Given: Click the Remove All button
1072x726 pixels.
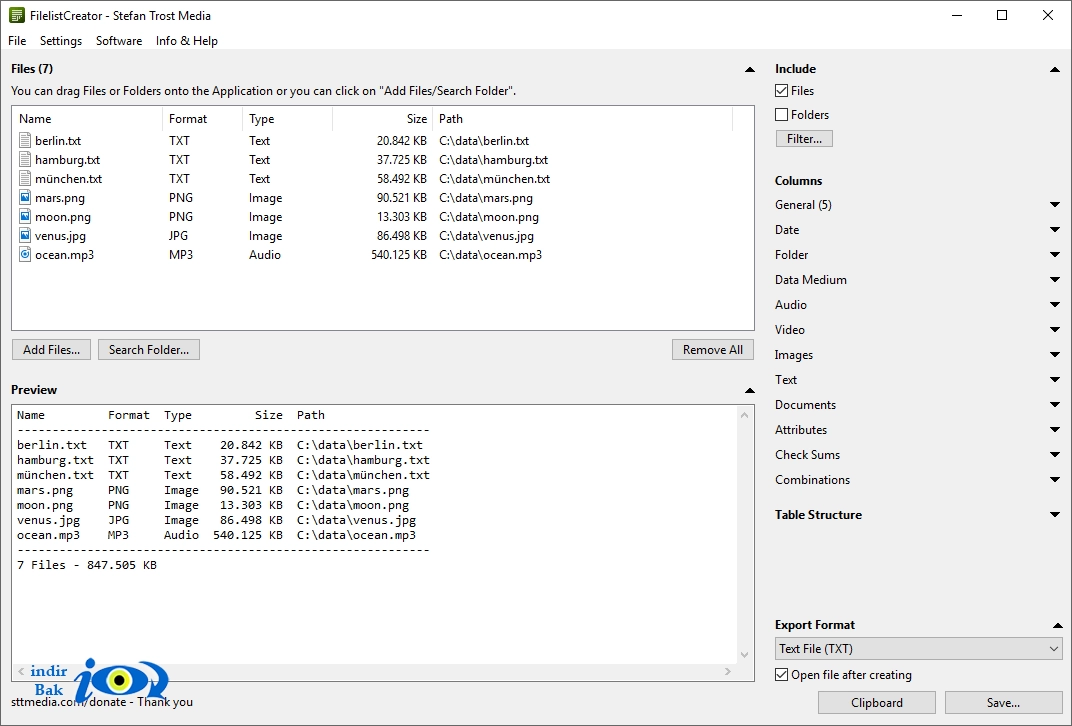Looking at the screenshot, I should pyautogui.click(x=712, y=349).
